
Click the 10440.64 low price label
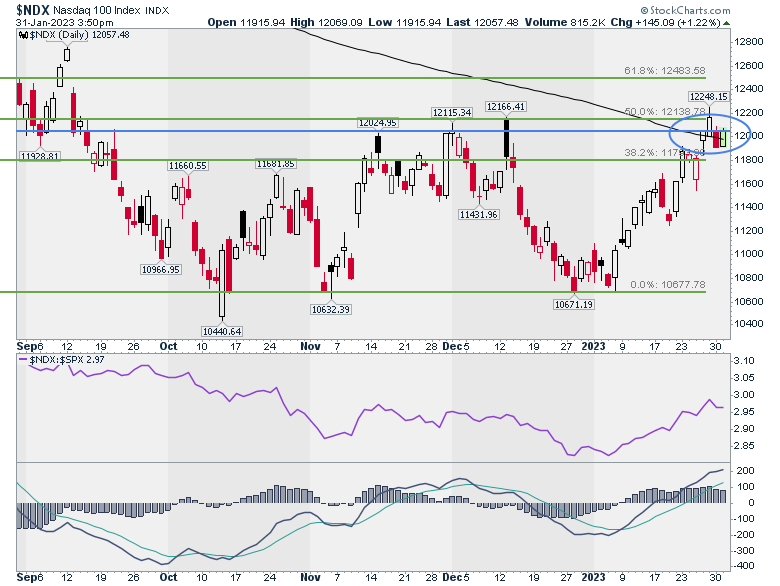[222, 331]
